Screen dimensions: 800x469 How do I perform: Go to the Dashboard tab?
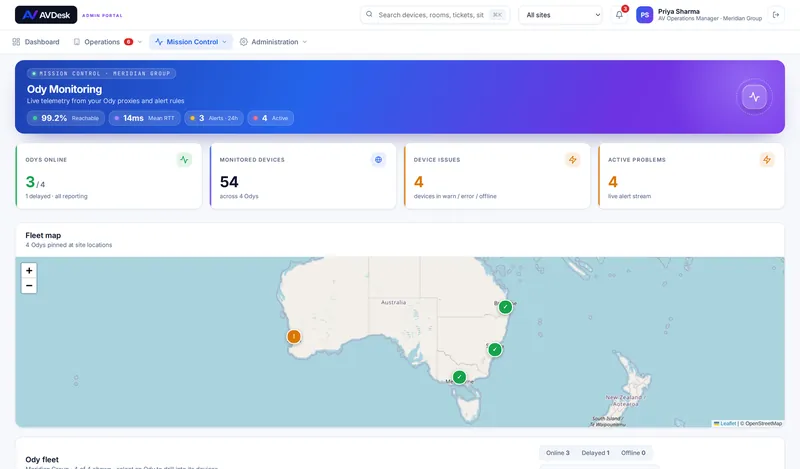[36, 42]
